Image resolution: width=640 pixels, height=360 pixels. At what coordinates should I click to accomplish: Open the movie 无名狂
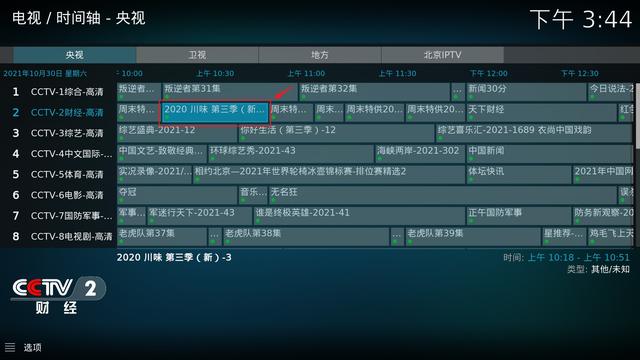(x=442, y=195)
